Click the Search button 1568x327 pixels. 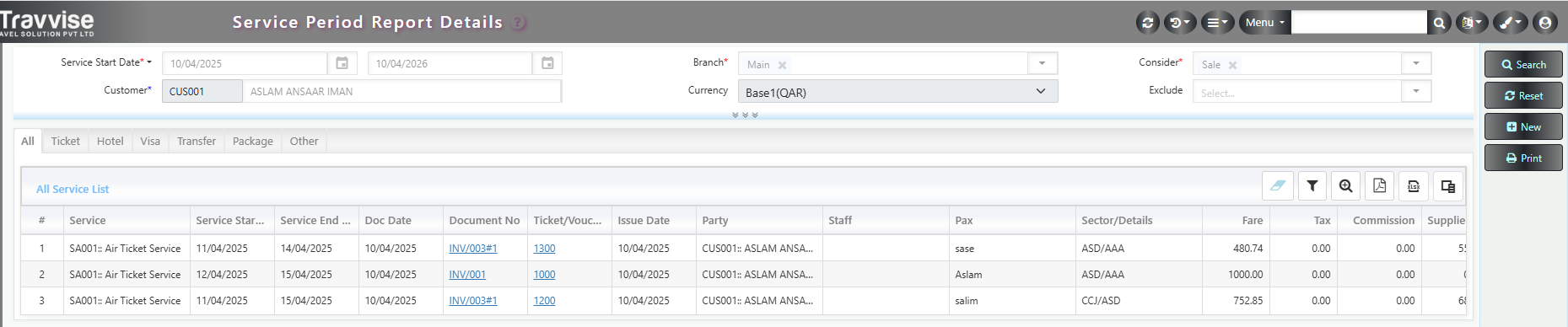tap(1523, 64)
